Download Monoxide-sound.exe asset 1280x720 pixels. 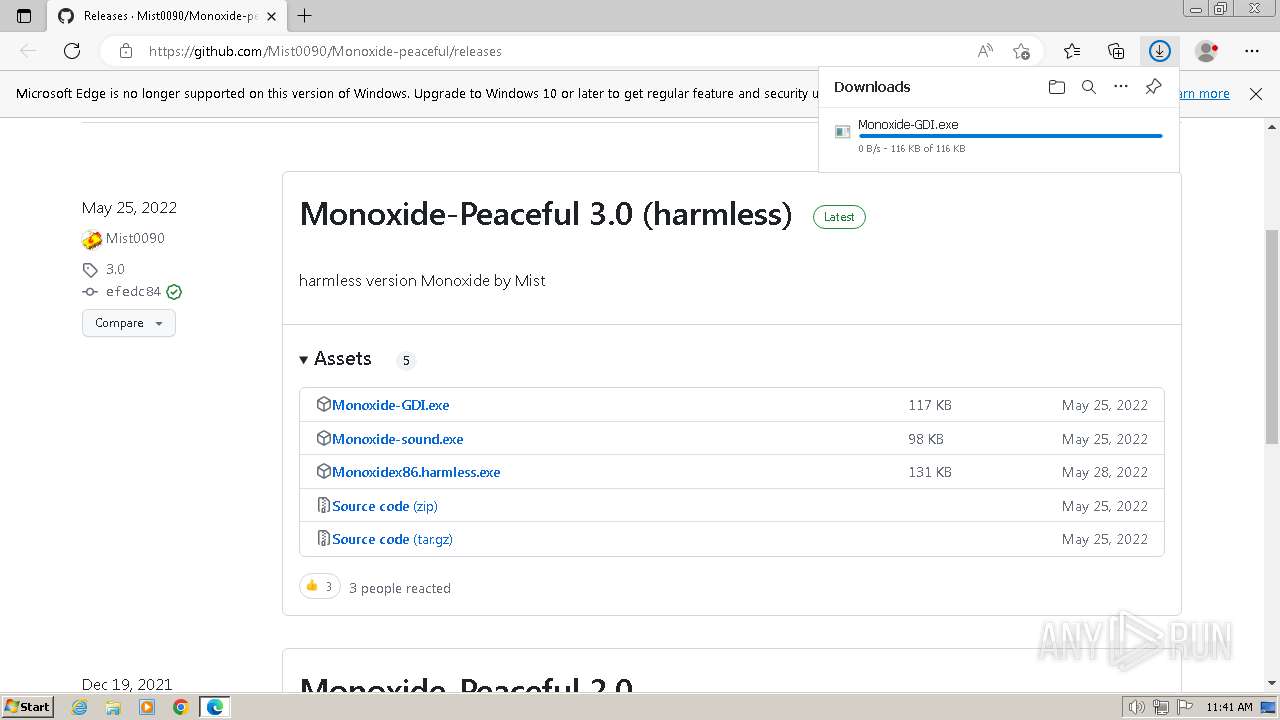click(x=397, y=439)
